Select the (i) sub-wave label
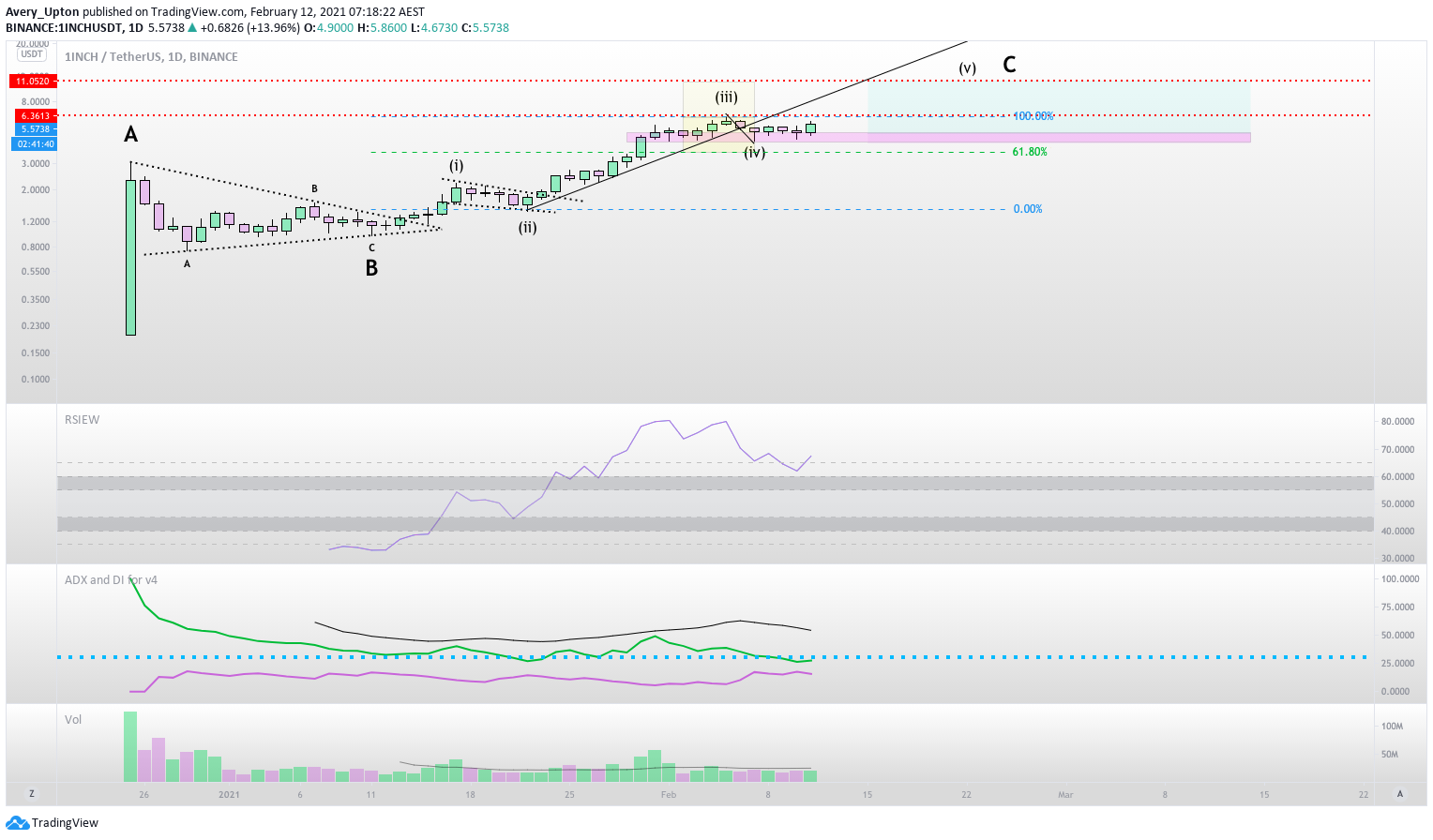 tap(456, 166)
